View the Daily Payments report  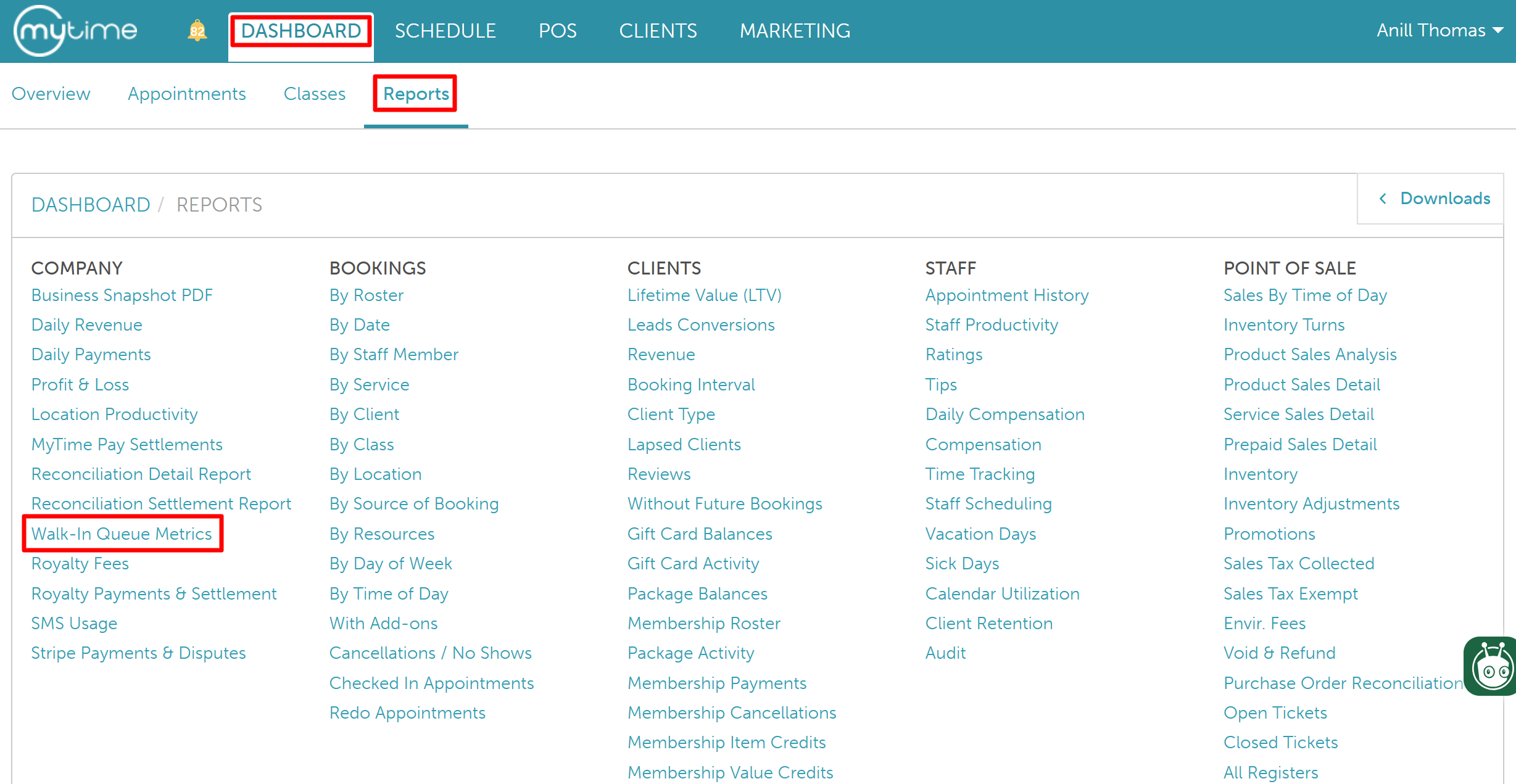coord(91,355)
